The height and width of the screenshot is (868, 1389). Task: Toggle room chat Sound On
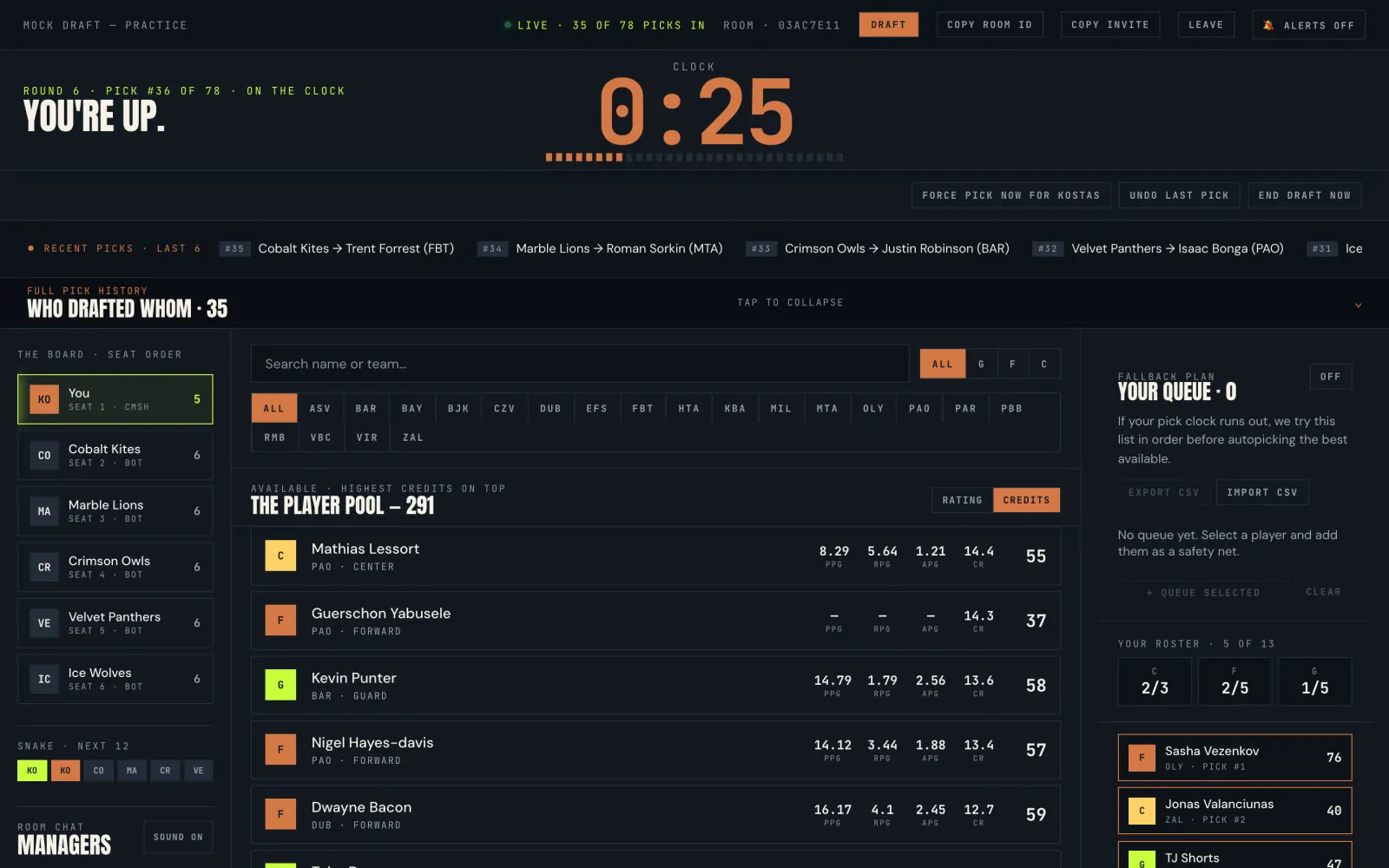[178, 837]
